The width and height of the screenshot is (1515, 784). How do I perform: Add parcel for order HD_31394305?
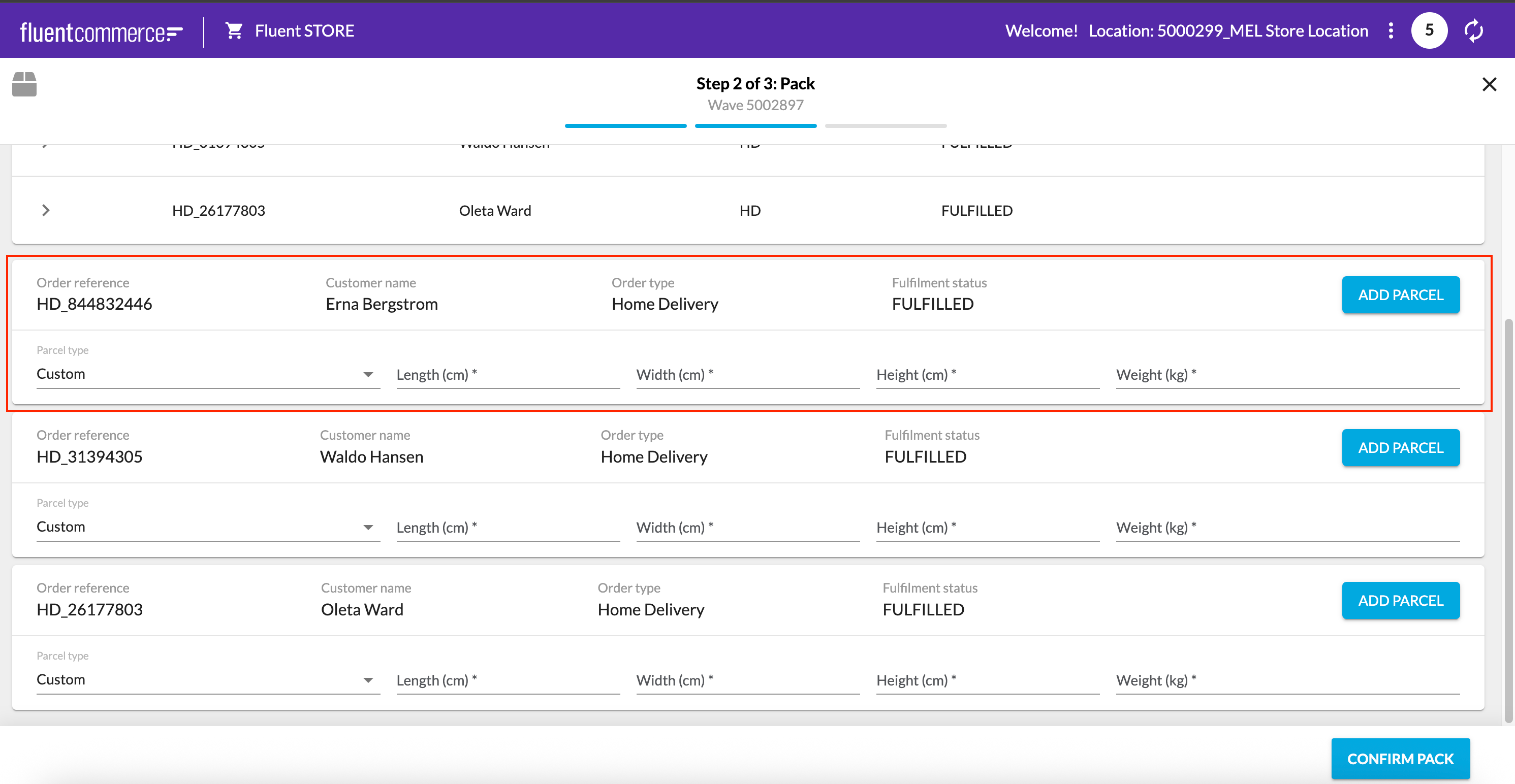pyautogui.click(x=1400, y=448)
